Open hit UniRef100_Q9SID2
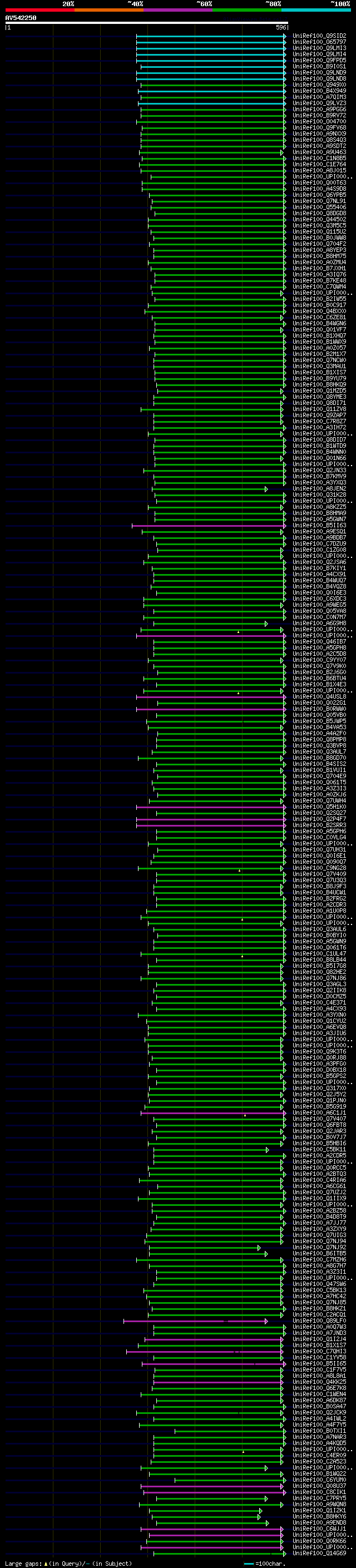This screenshot has height=1568, width=356. point(319,36)
